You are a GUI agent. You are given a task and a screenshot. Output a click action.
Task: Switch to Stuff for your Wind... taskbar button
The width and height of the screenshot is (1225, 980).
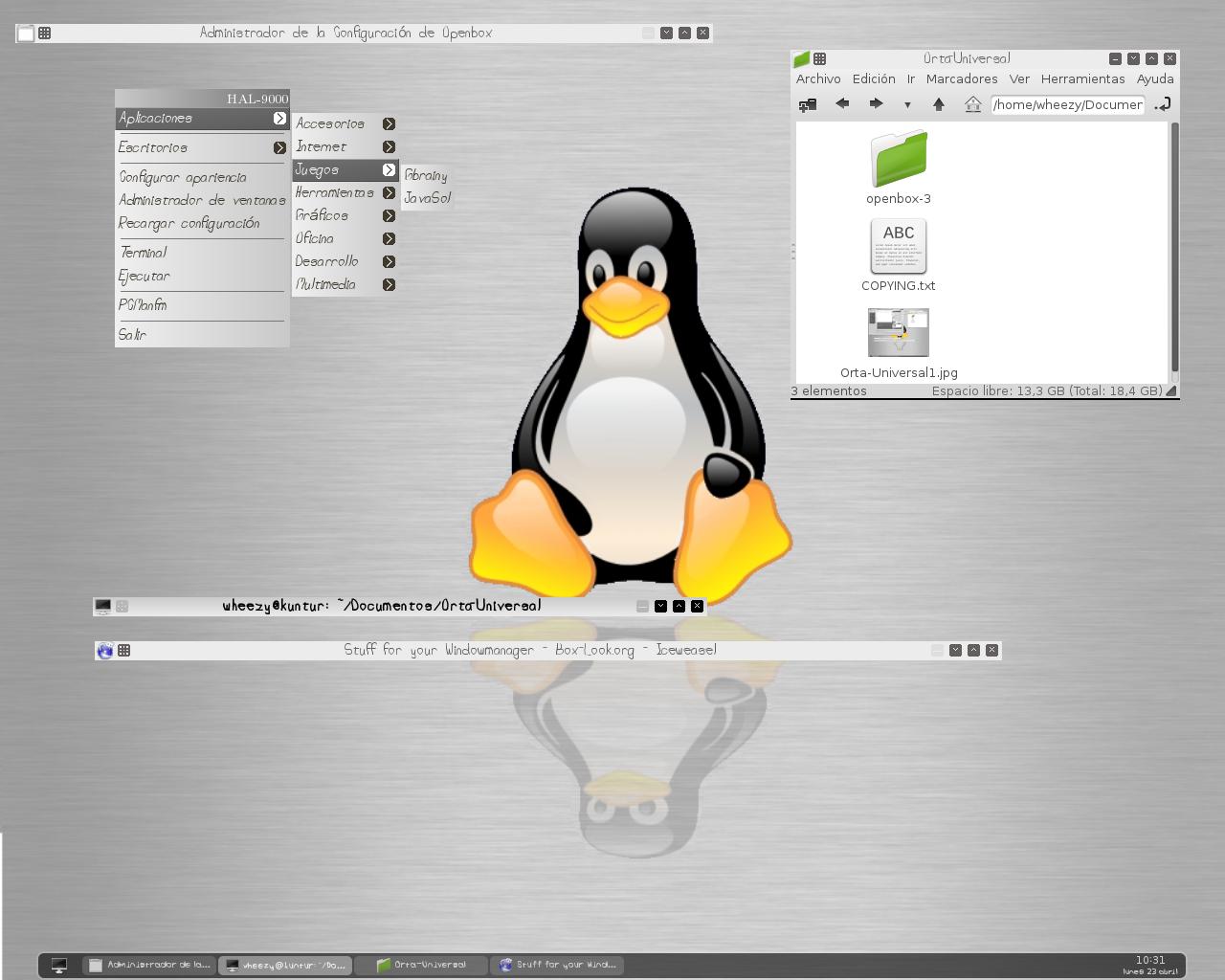558,965
